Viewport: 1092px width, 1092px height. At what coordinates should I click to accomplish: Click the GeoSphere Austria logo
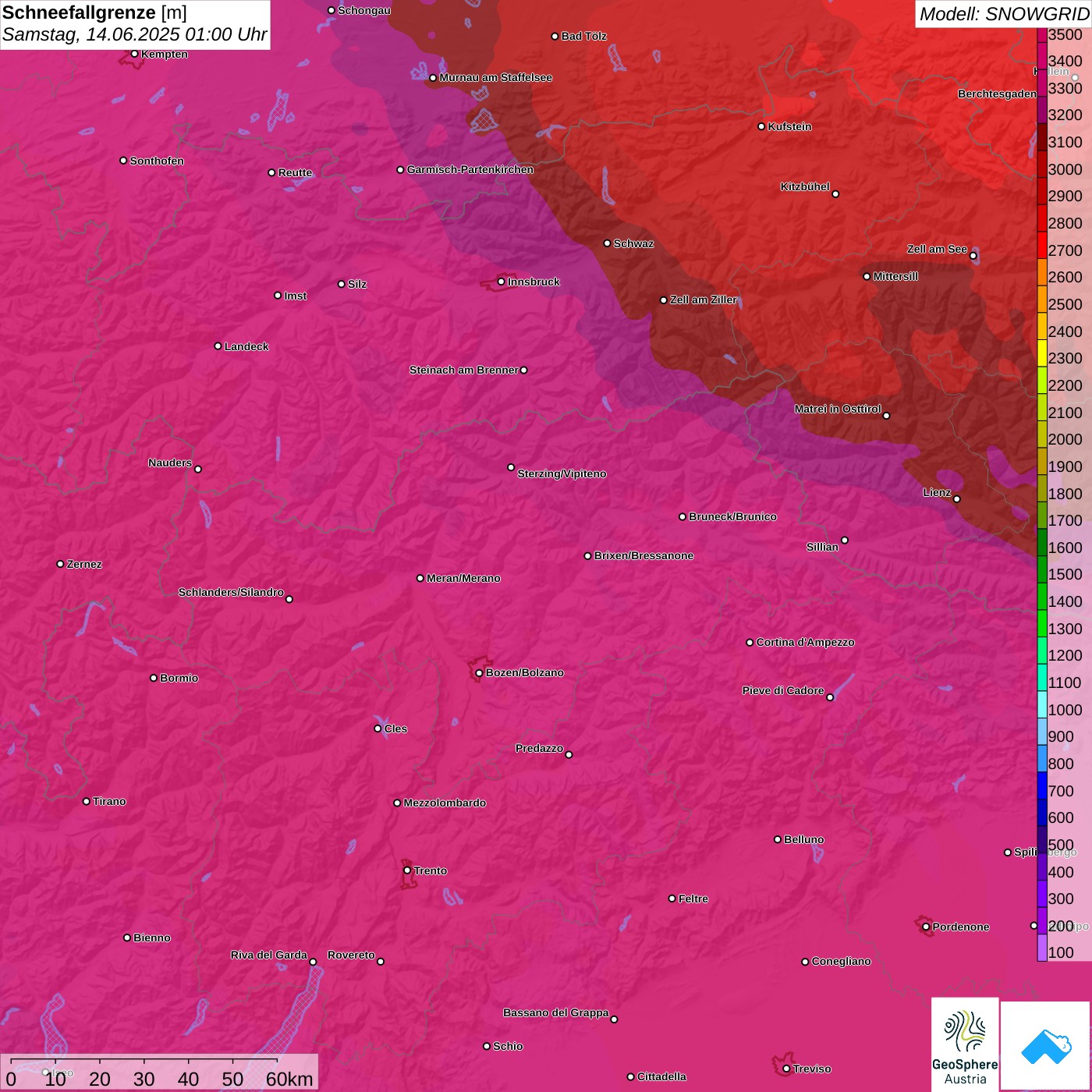point(965,1044)
